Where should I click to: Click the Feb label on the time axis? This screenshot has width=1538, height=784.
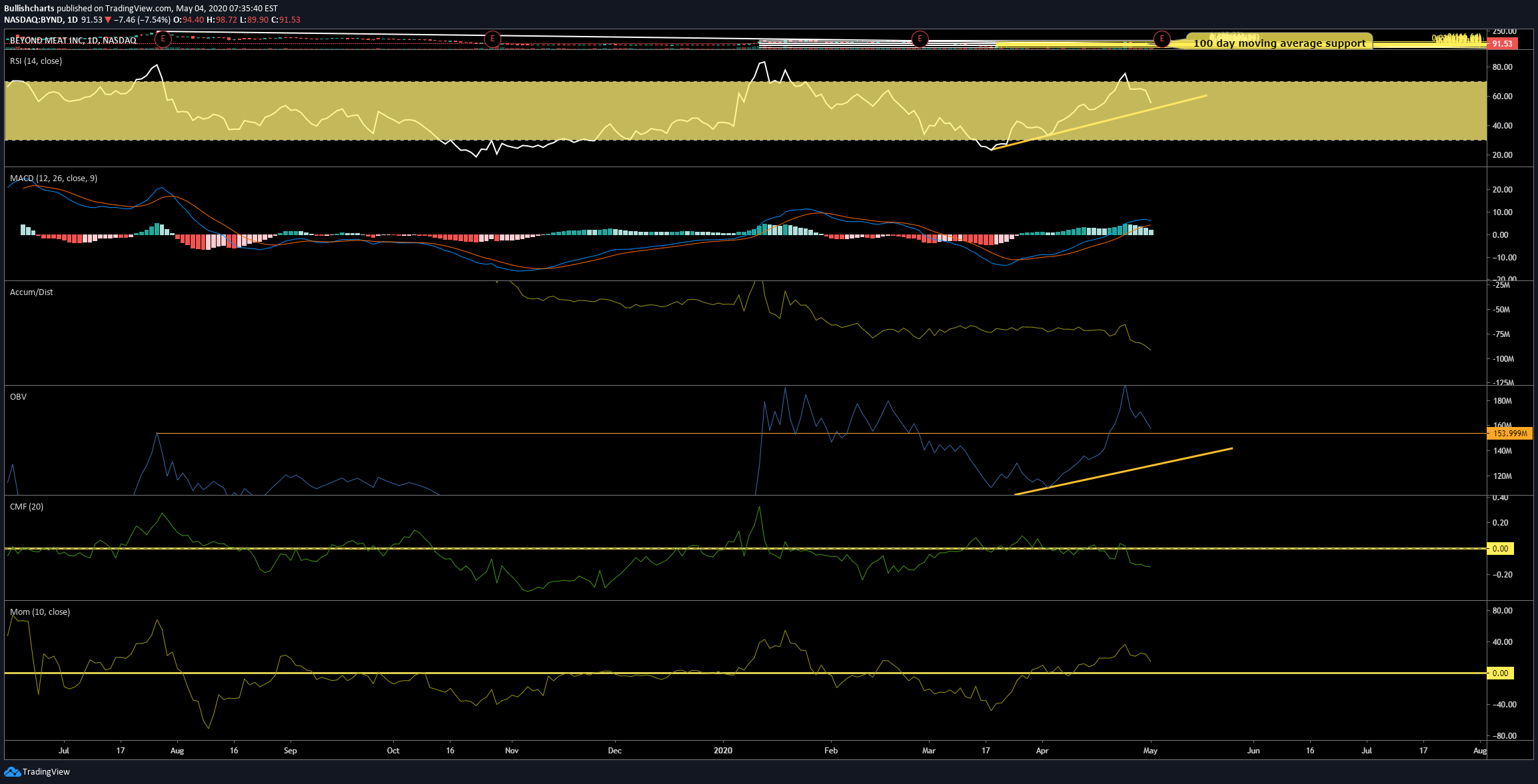pyautogui.click(x=831, y=751)
